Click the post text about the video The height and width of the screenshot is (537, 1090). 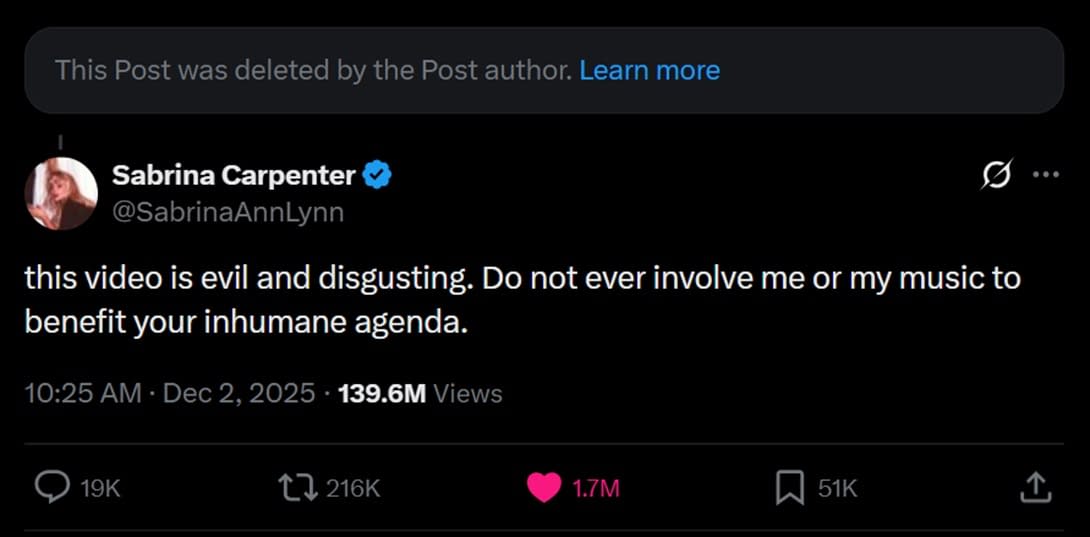pyautogui.click(x=520, y=300)
